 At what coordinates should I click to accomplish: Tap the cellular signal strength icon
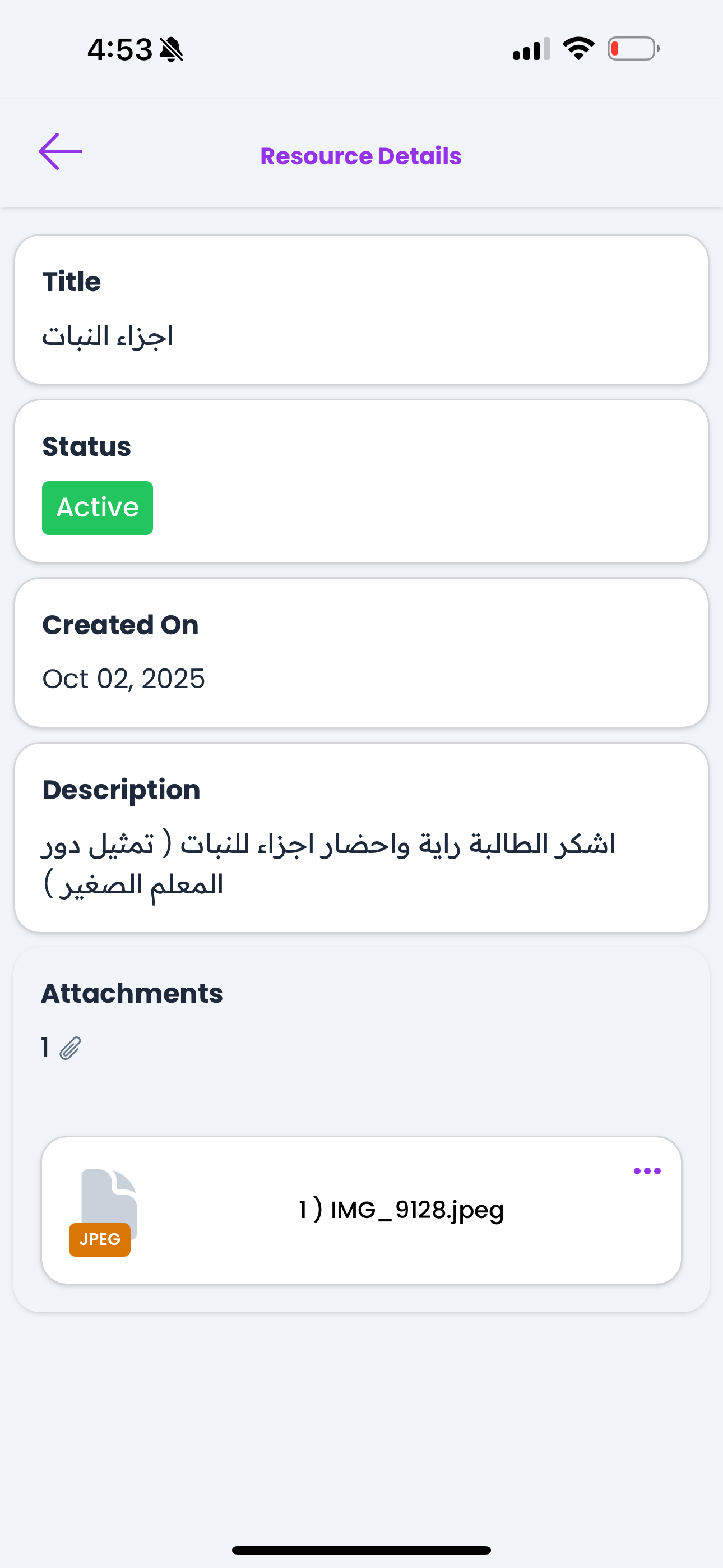point(531,49)
